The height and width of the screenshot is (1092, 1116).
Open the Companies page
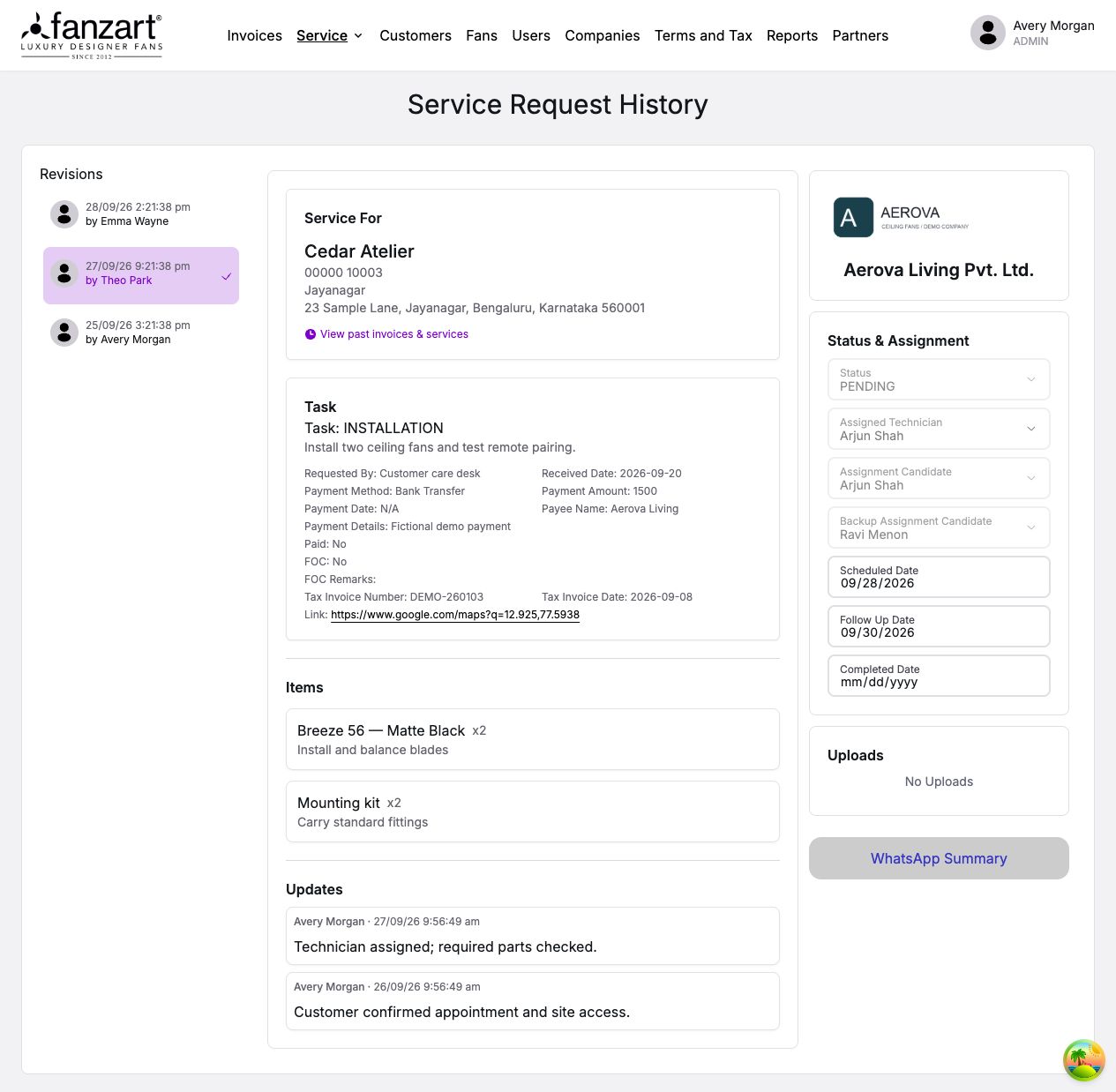click(603, 35)
